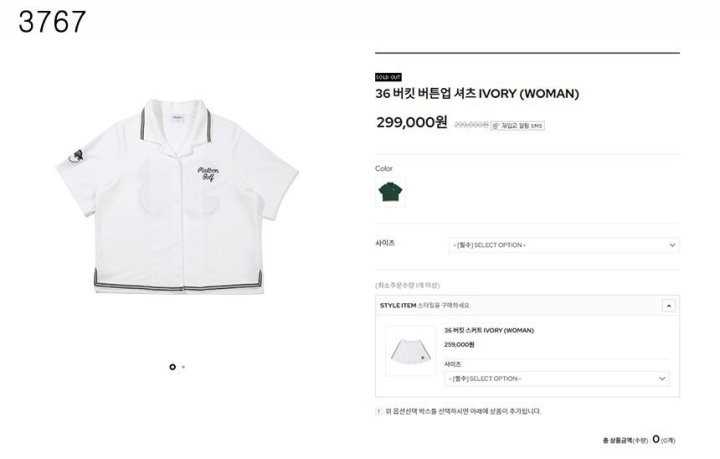Click the bell icon in restock alert

[x=495, y=125]
